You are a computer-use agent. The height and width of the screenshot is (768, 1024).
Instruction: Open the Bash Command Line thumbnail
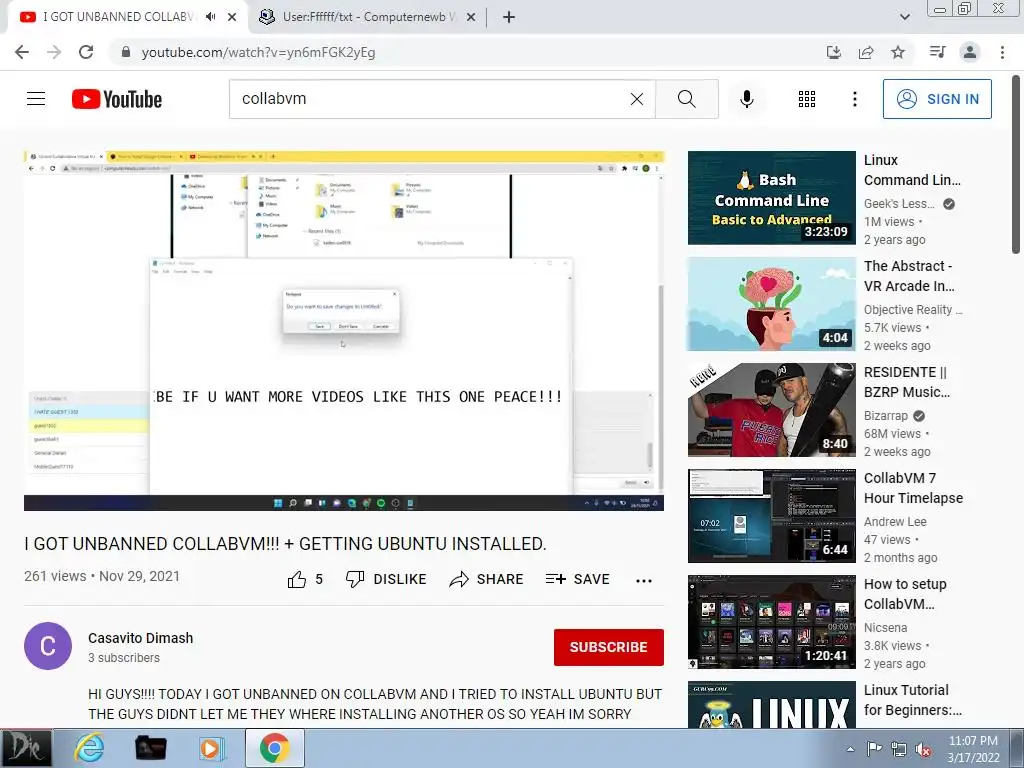pyautogui.click(x=771, y=198)
